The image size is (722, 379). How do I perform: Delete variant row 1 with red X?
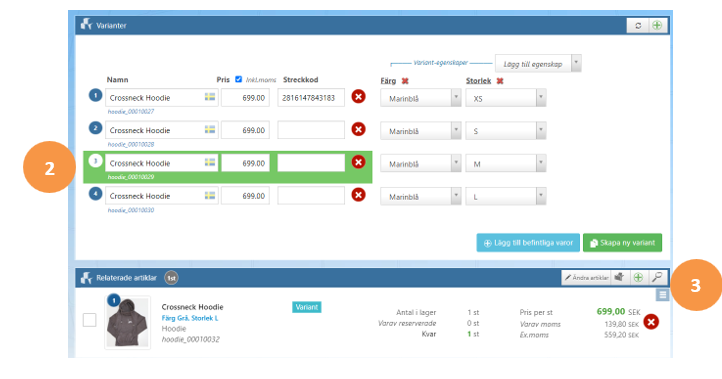[x=358, y=97]
